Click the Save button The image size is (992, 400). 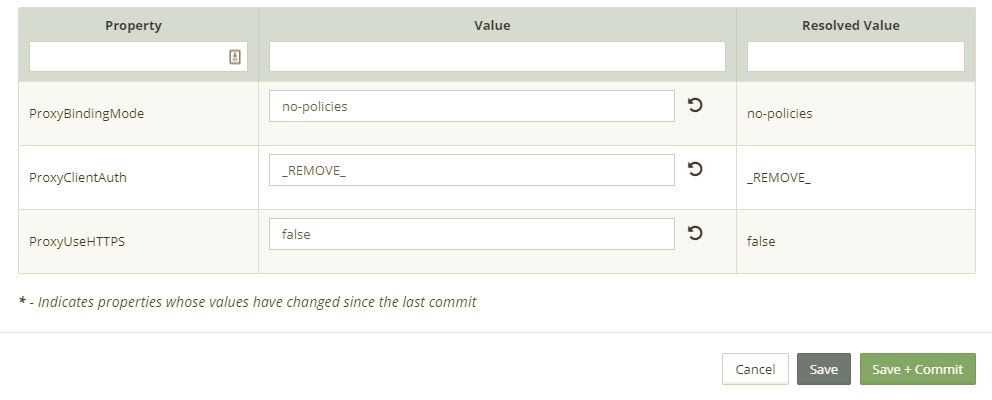[x=823, y=369]
